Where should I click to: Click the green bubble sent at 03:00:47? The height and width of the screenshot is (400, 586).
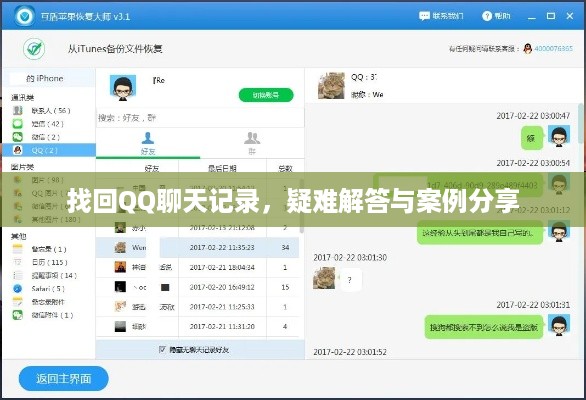click(531, 138)
